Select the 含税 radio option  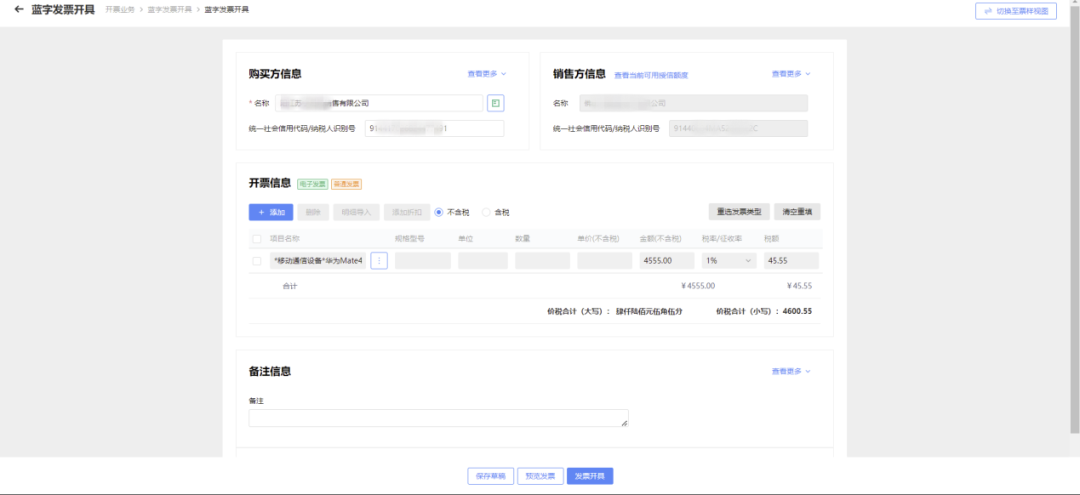click(x=486, y=212)
